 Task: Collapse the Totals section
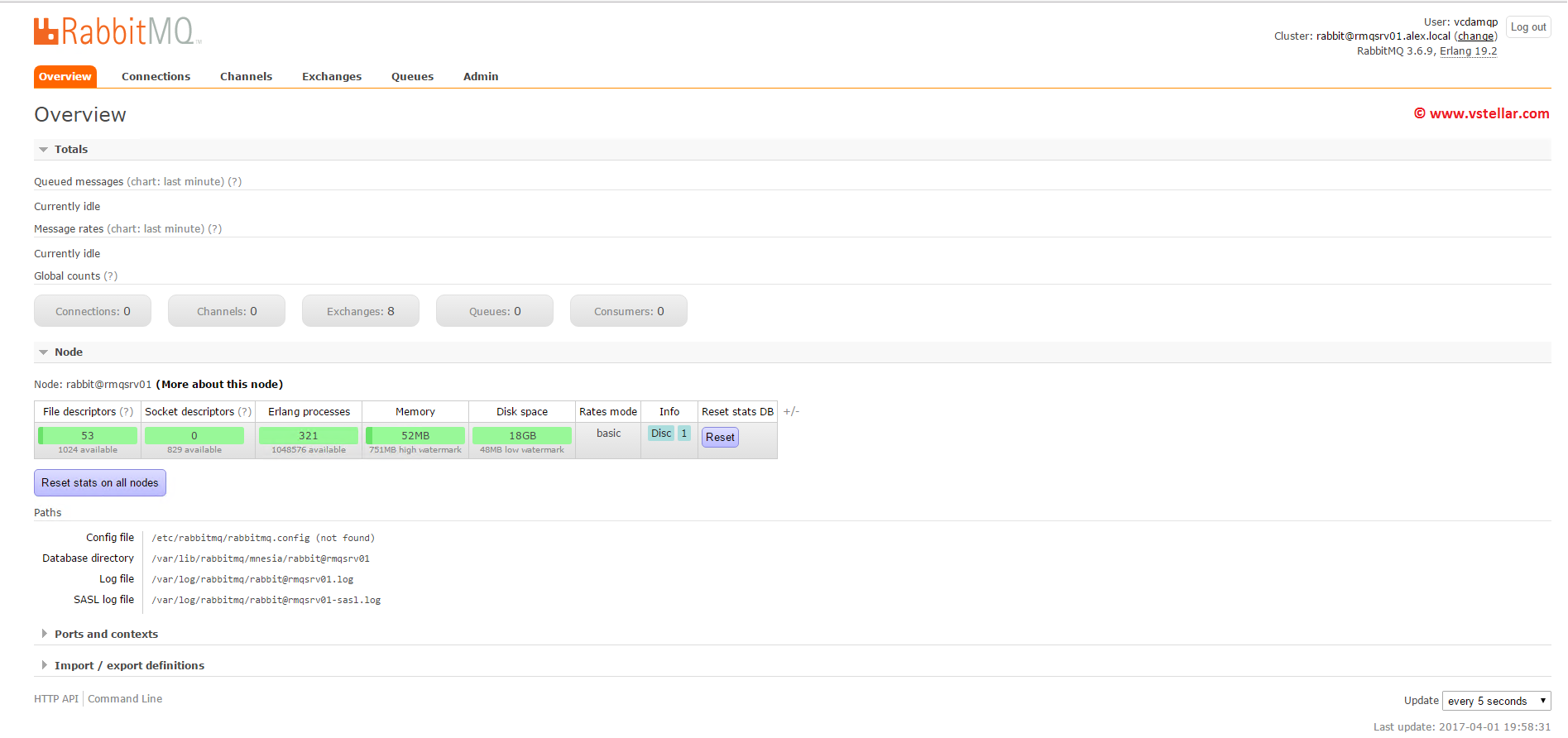click(70, 150)
